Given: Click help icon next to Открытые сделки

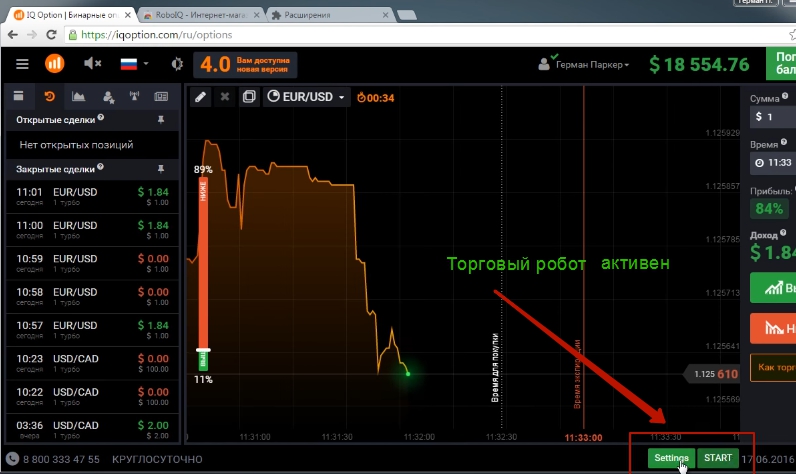Looking at the screenshot, I should click(x=101, y=117).
